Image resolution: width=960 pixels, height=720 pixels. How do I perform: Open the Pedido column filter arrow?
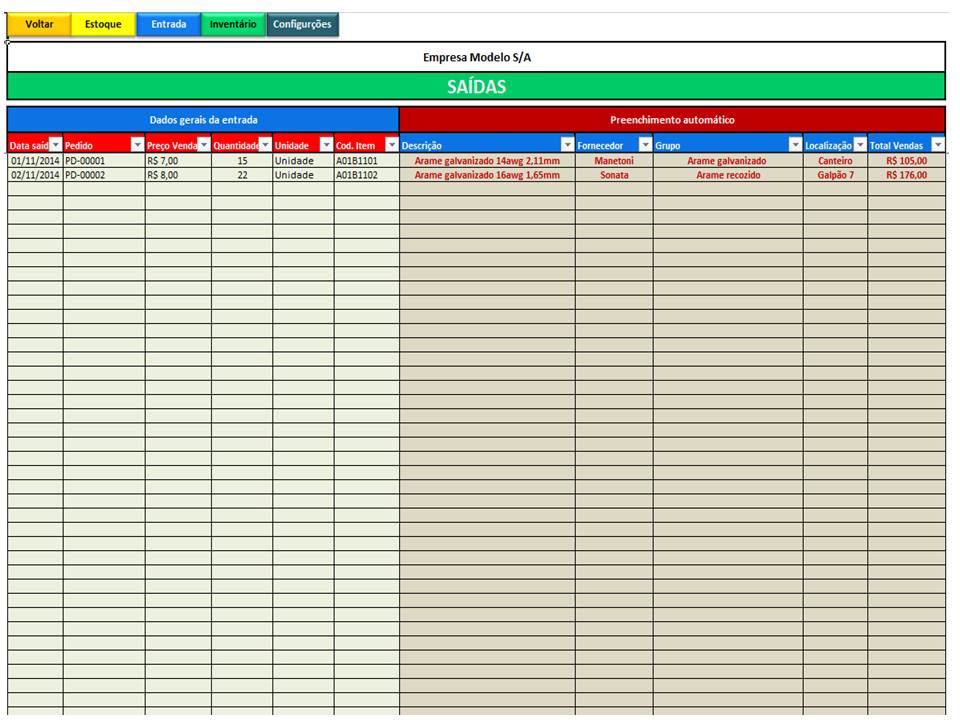pyautogui.click(x=137, y=145)
